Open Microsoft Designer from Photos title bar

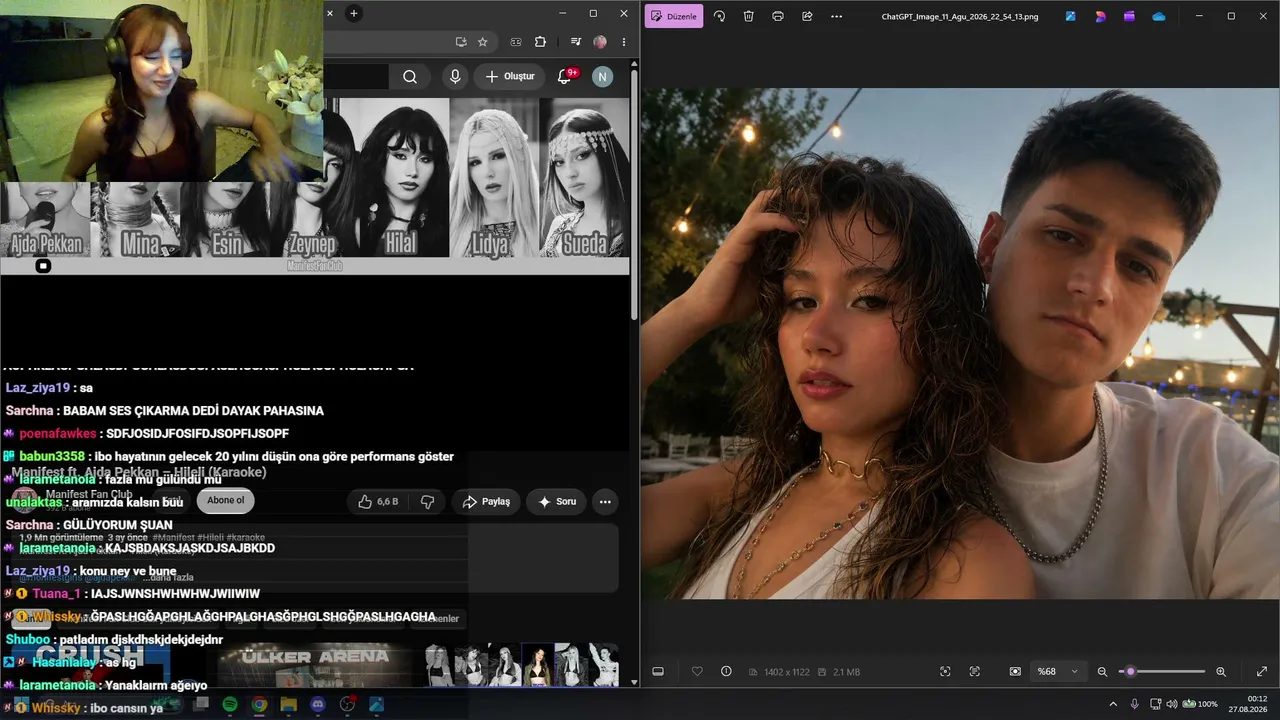pyautogui.click(x=1100, y=16)
